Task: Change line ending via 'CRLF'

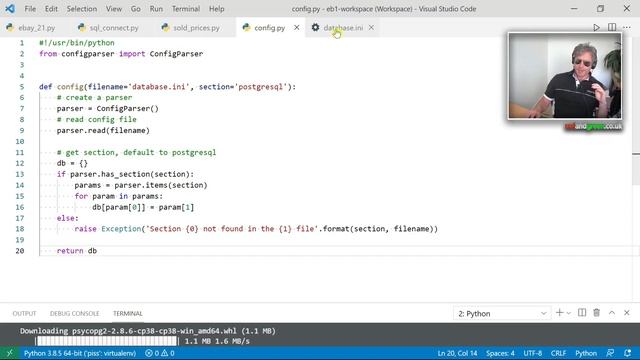Action: (558, 353)
